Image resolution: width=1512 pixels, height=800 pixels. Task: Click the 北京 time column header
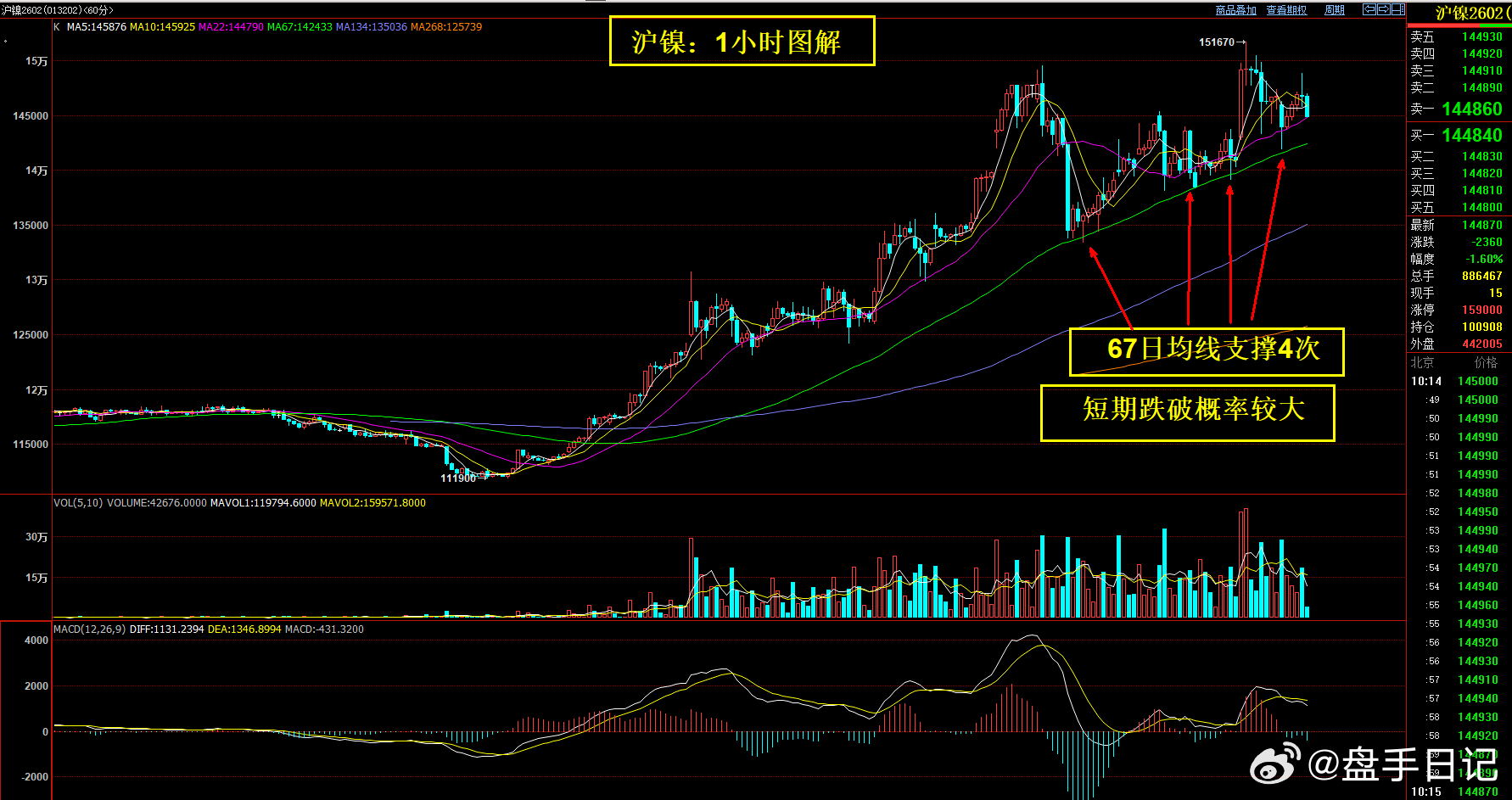(x=1423, y=362)
